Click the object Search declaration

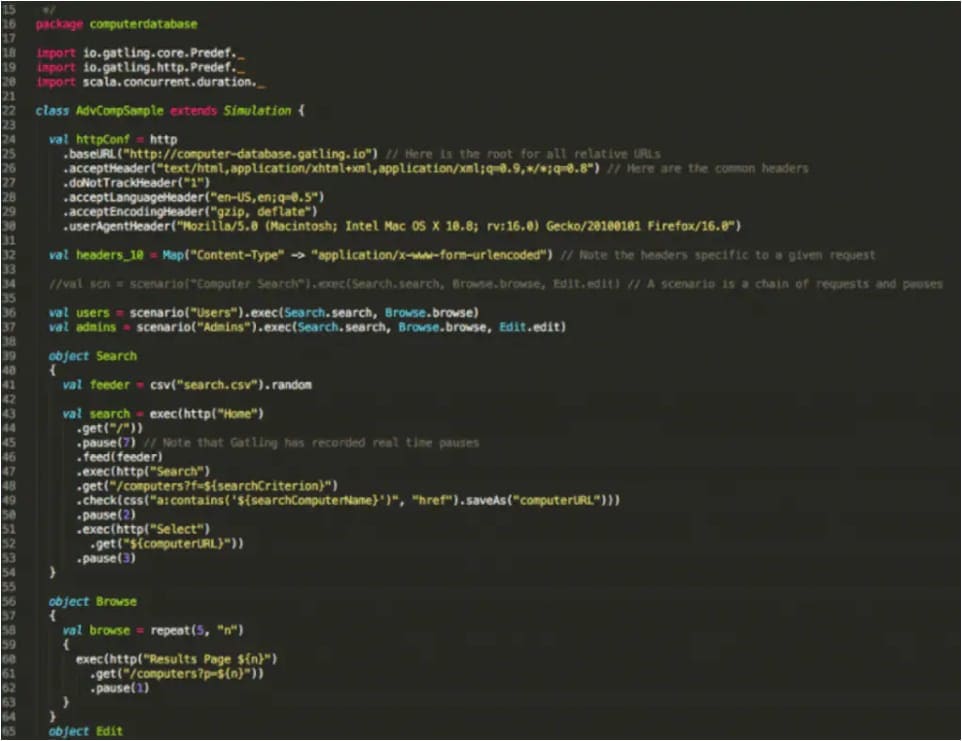(93, 356)
